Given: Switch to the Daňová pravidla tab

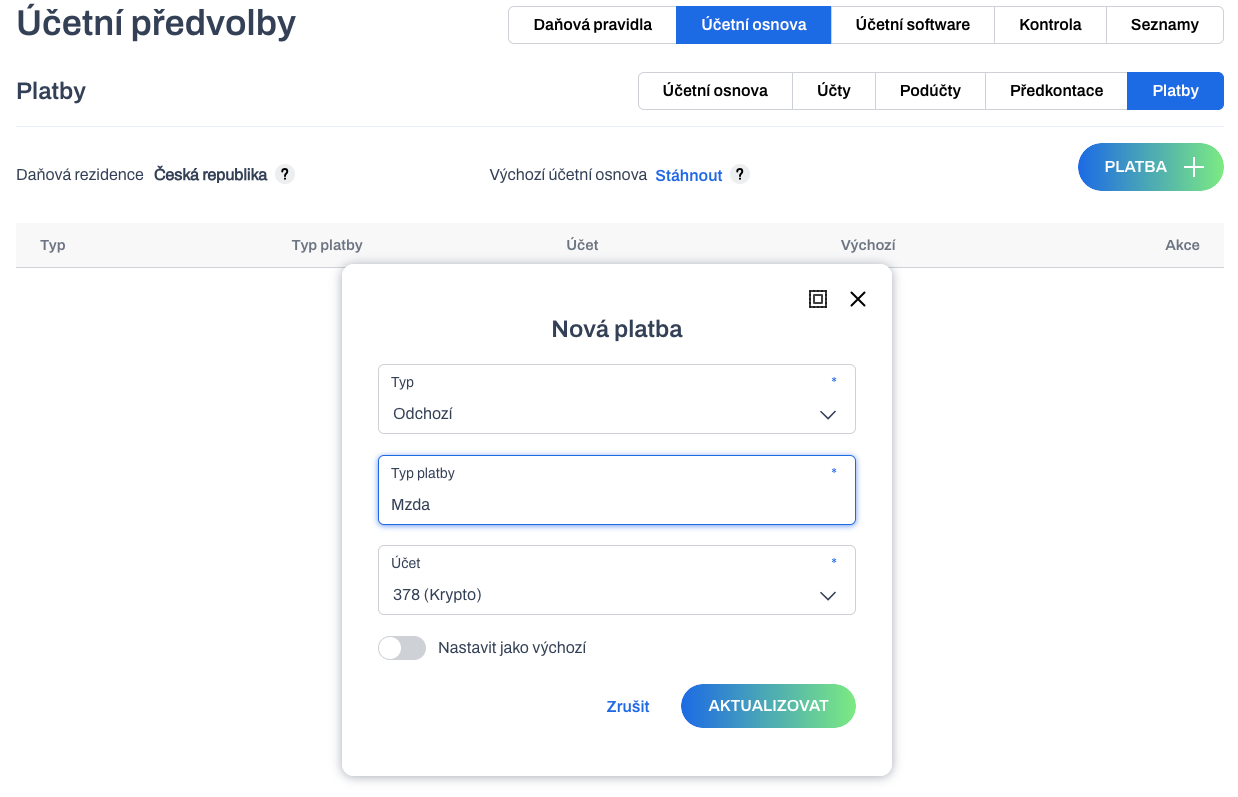Looking at the screenshot, I should tap(592, 25).
